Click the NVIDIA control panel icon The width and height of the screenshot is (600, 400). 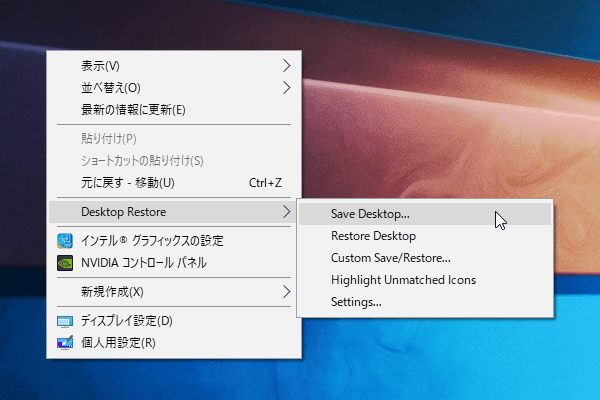tap(65, 263)
